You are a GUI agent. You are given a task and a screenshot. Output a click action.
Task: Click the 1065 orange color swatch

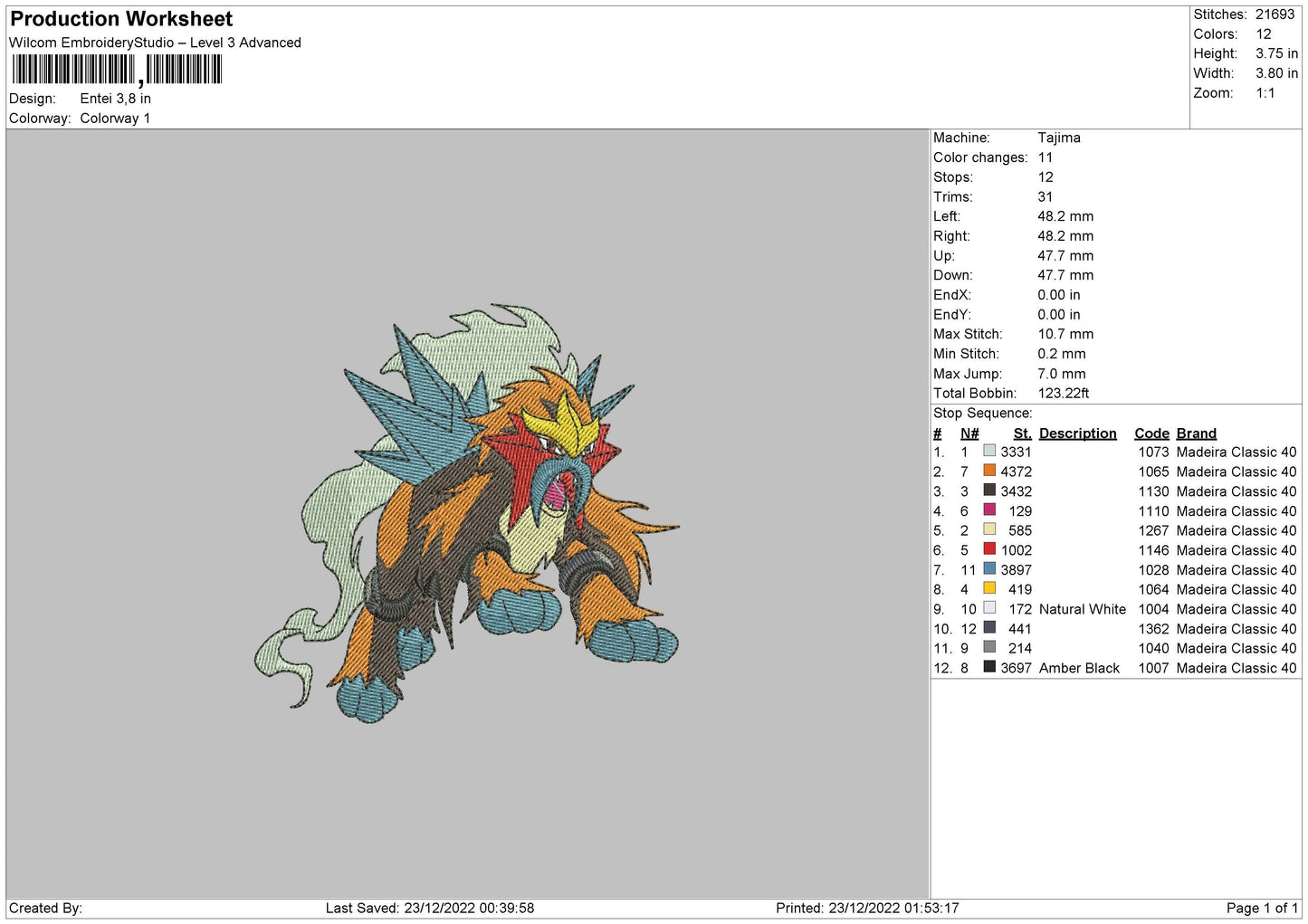[x=989, y=471]
